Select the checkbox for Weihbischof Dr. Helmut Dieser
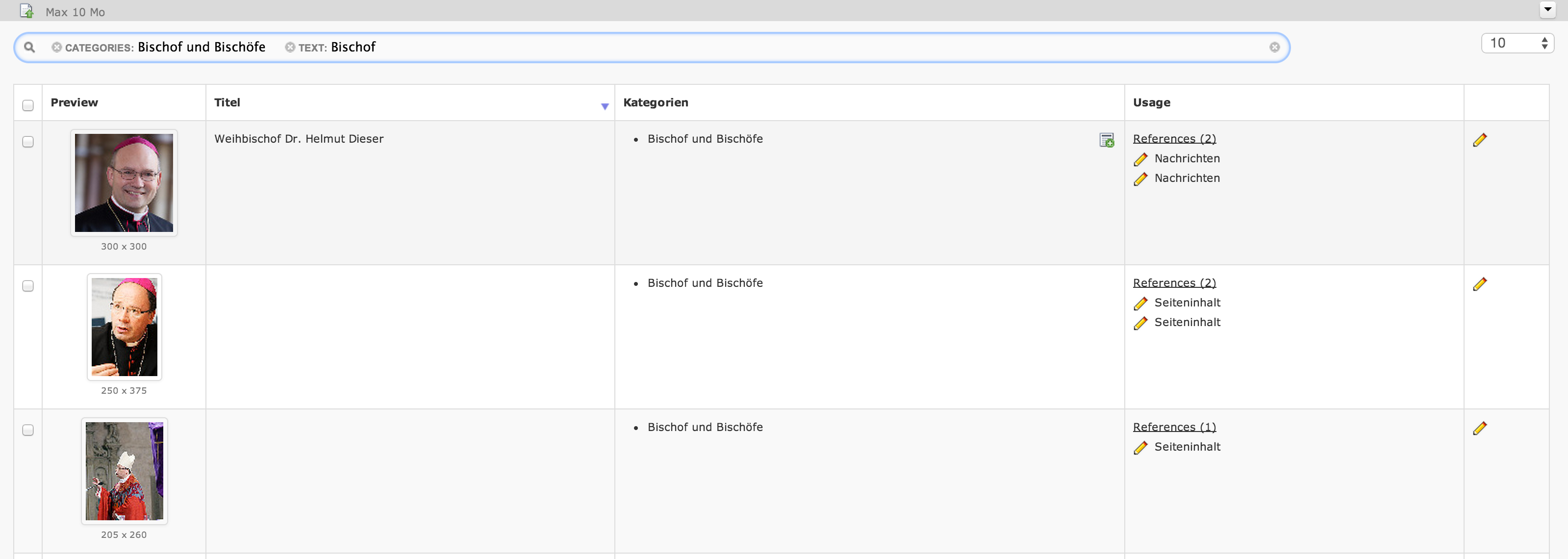The width and height of the screenshot is (1568, 559). pyautogui.click(x=28, y=142)
